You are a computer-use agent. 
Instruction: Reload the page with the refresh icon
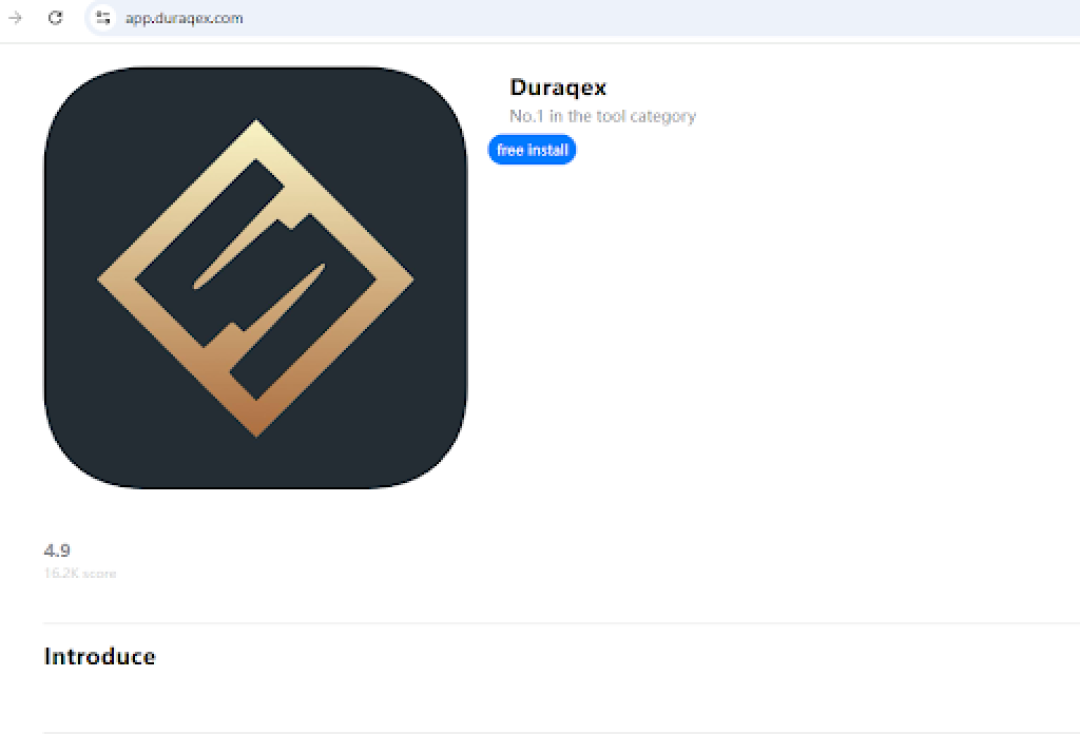click(55, 18)
